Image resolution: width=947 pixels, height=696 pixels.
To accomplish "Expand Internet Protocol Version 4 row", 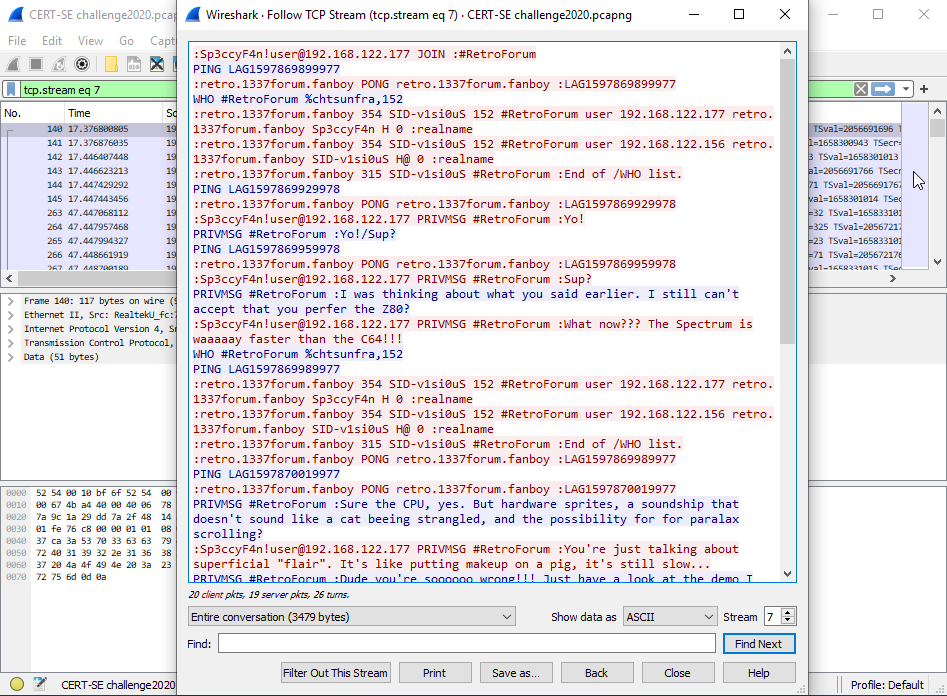I will pyautogui.click(x=10, y=329).
